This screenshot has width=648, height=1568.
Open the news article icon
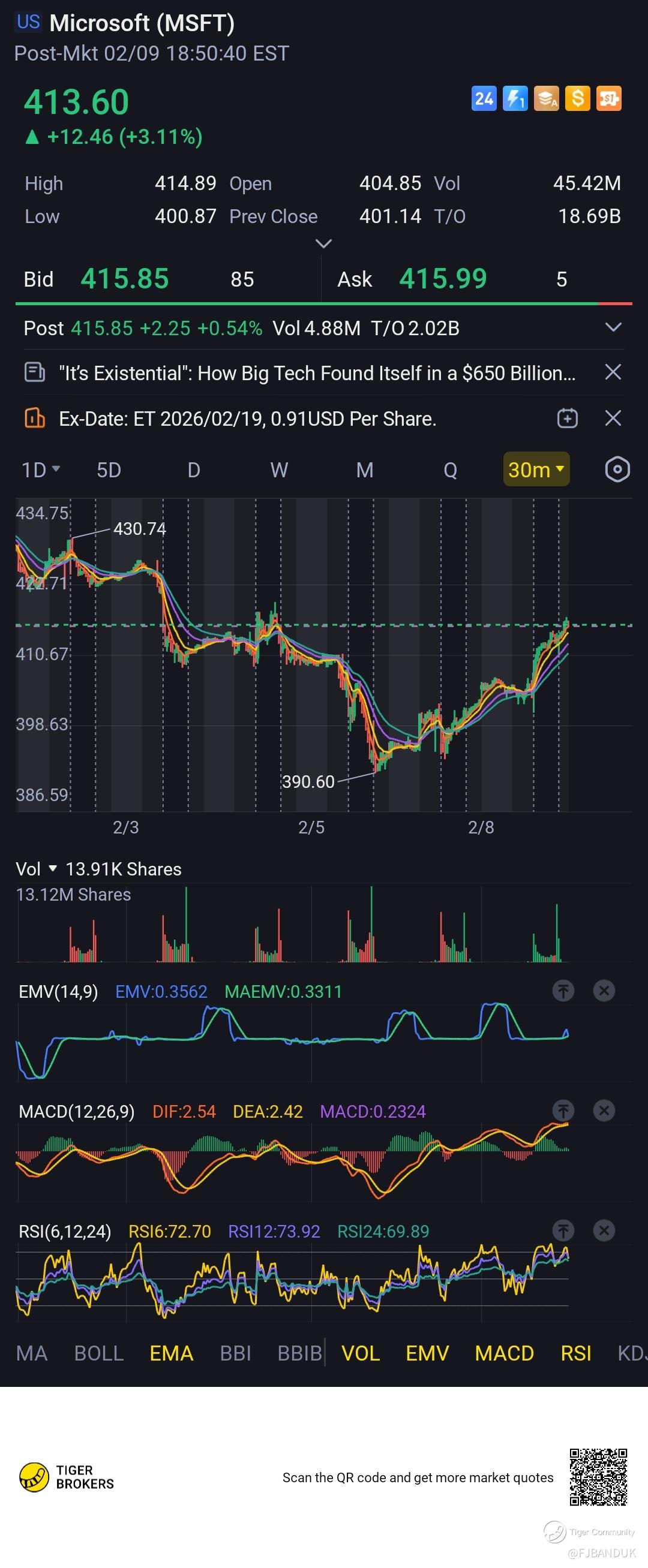point(34,372)
